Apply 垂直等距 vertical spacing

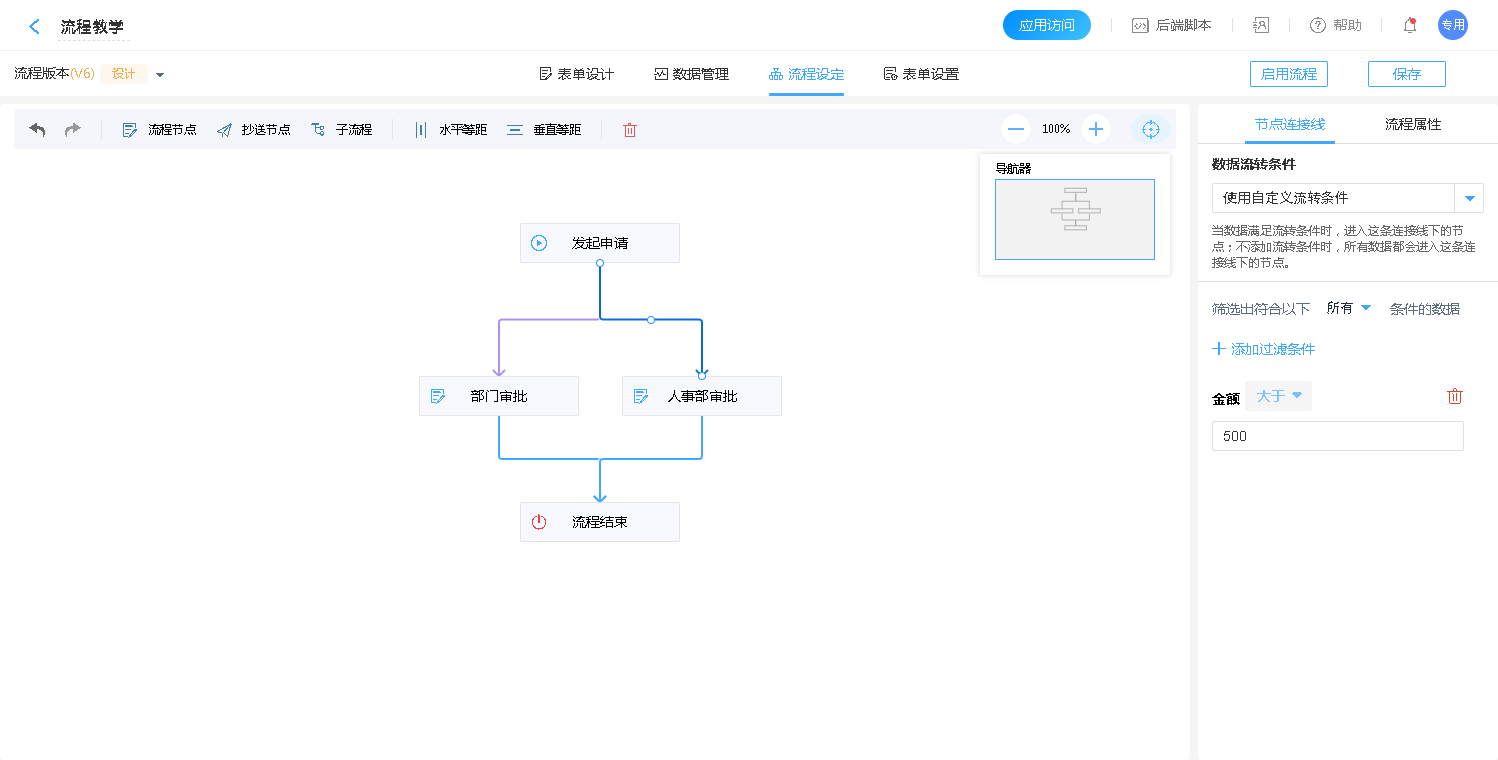(544, 130)
